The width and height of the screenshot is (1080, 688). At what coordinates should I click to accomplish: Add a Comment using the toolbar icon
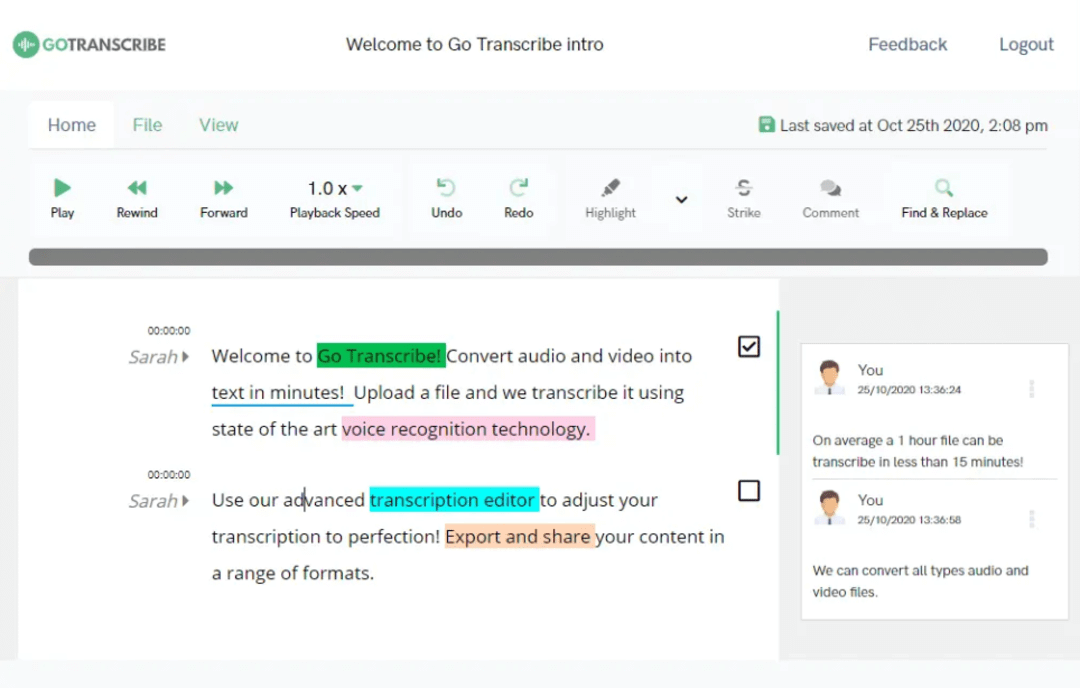pyautogui.click(x=830, y=196)
